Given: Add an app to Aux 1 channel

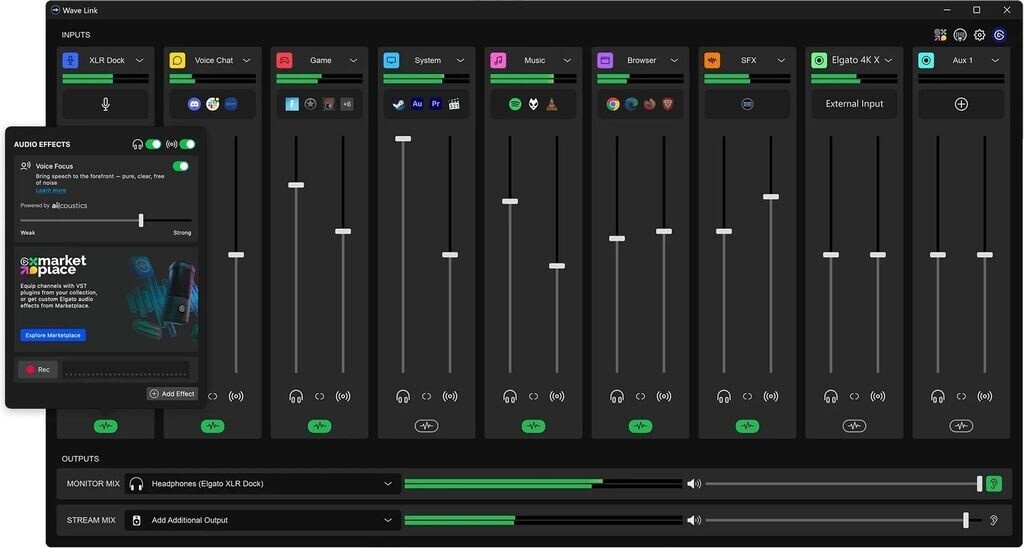Looking at the screenshot, I should (x=961, y=104).
